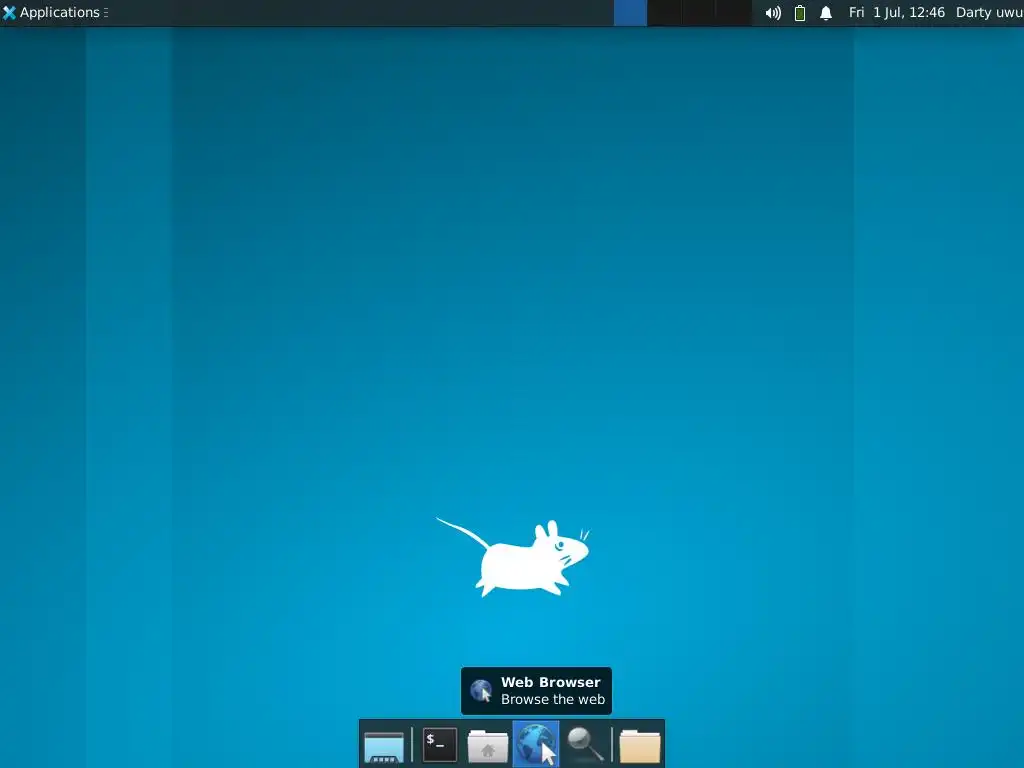This screenshot has height=768, width=1024.
Task: Open the notifications bell
Action: 826,13
